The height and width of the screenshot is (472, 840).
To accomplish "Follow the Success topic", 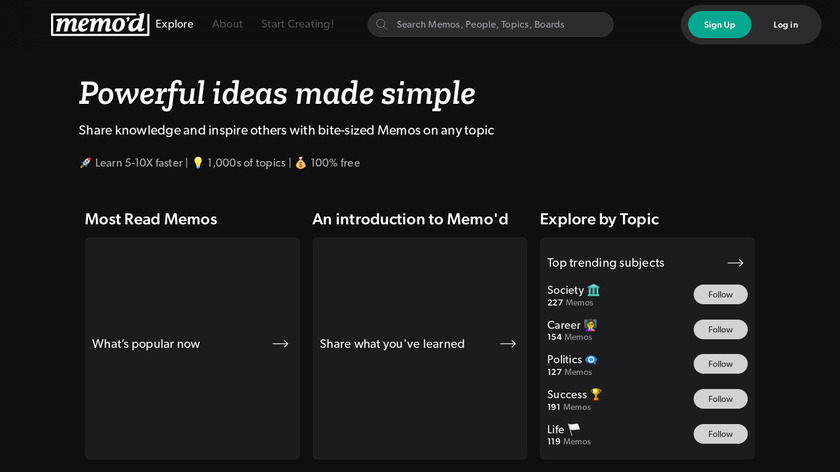I will (x=720, y=399).
